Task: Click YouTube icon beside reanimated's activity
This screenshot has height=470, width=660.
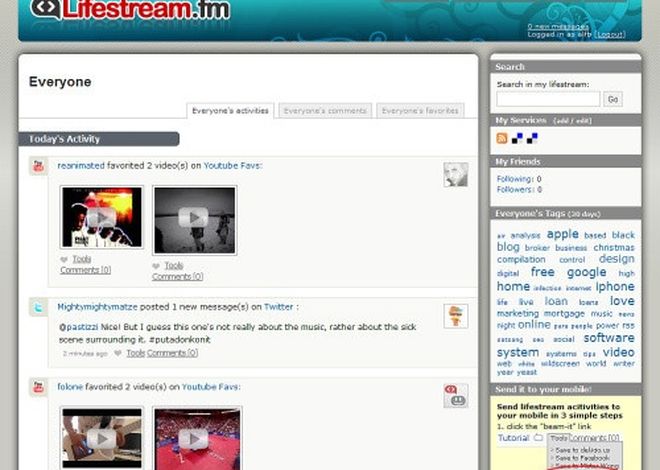Action: [x=38, y=166]
